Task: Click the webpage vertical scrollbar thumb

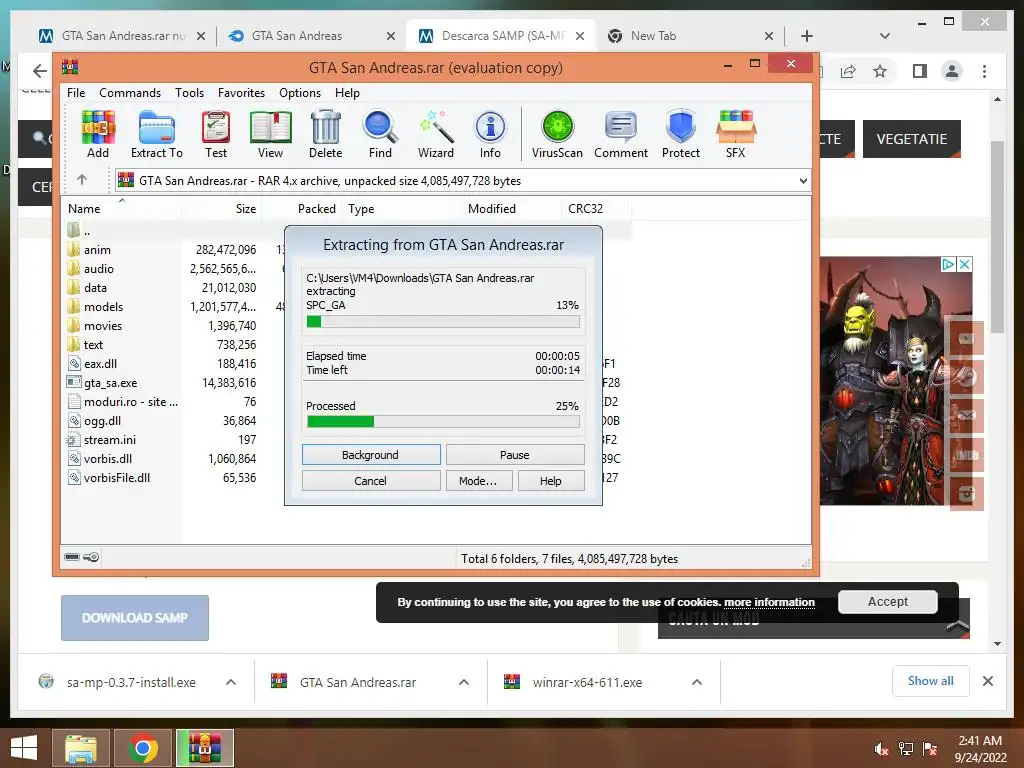Action: pos(997,237)
